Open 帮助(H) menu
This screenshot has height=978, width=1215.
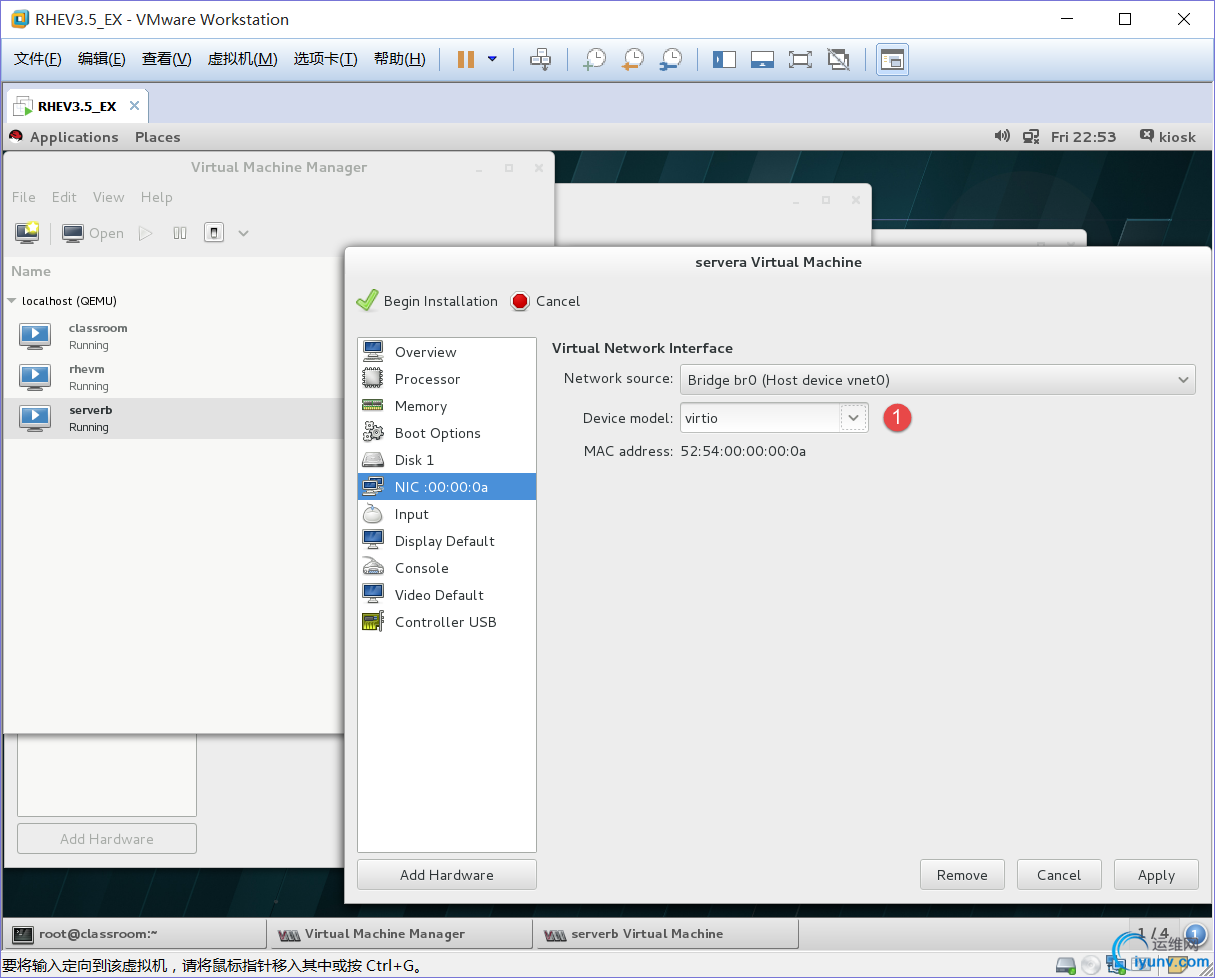click(x=400, y=59)
